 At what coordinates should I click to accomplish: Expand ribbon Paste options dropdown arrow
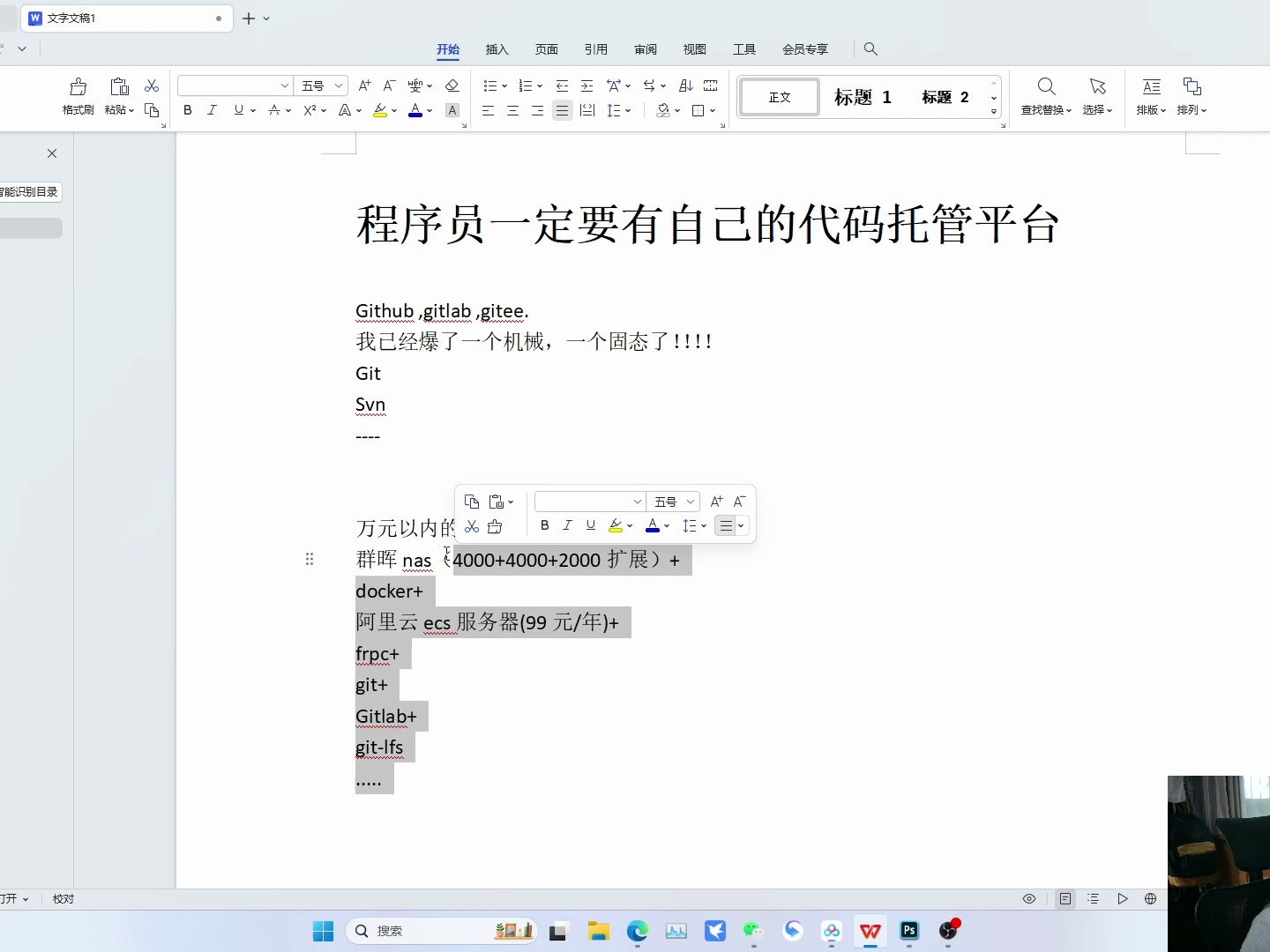131,111
